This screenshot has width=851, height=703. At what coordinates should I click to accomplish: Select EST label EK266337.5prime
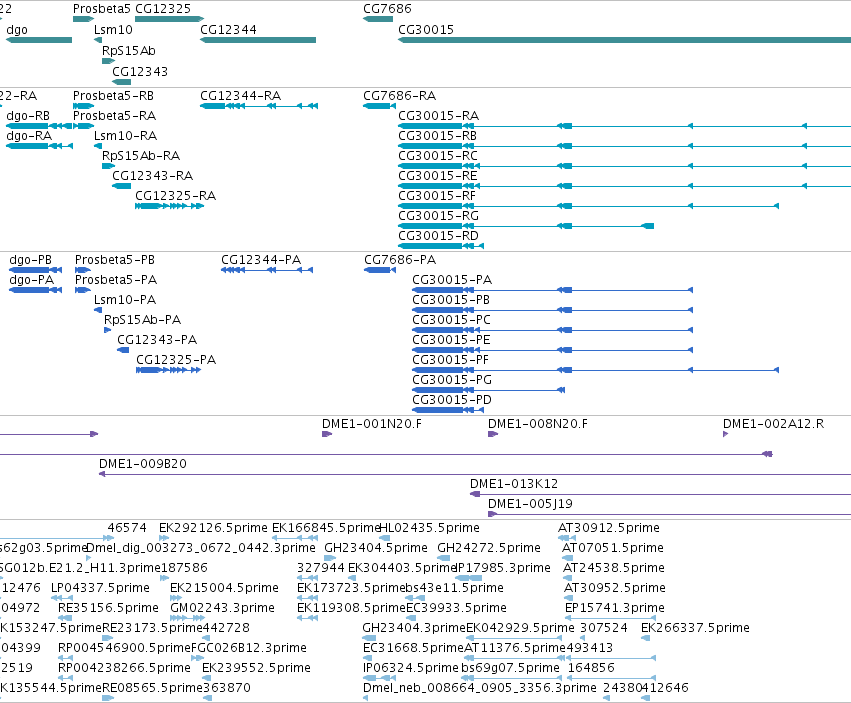(x=695, y=628)
